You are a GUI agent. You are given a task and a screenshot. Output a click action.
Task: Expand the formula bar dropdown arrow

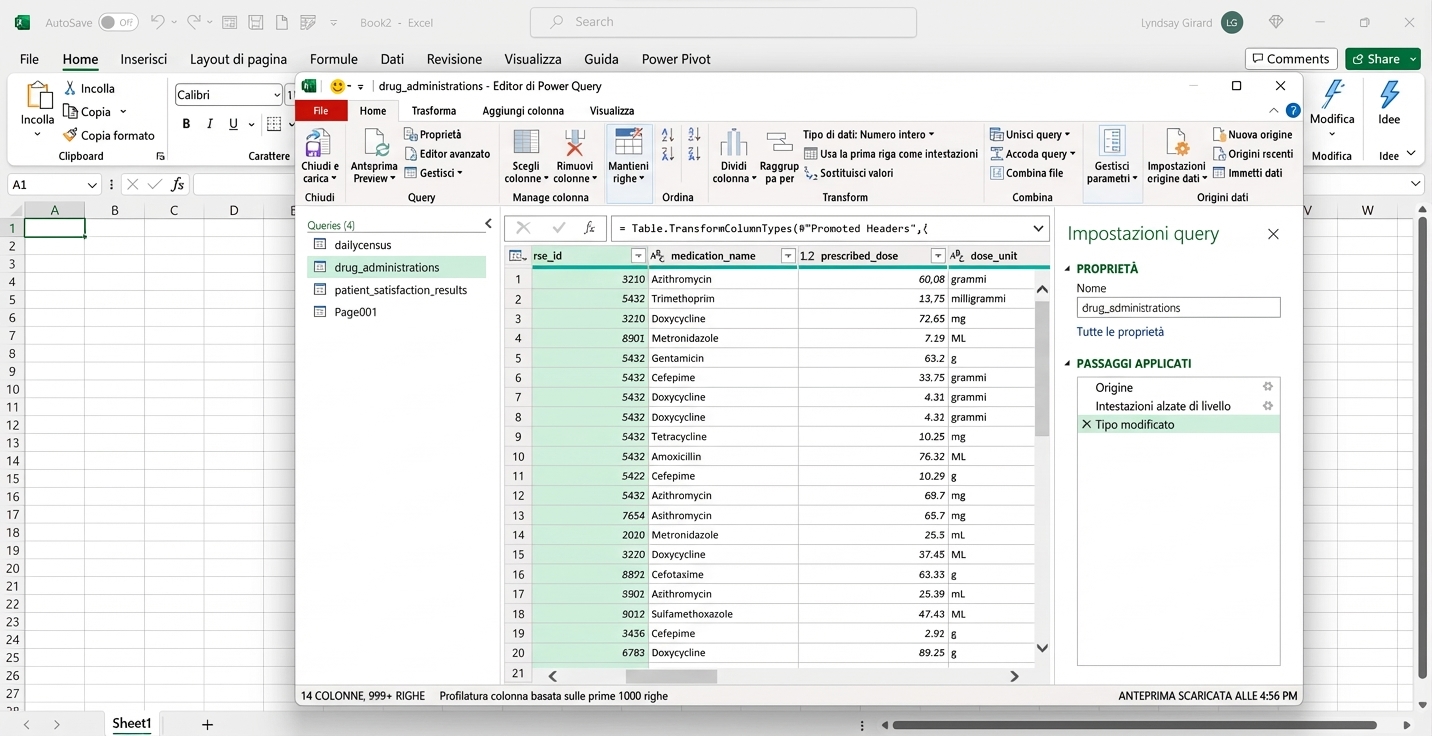tap(1038, 228)
